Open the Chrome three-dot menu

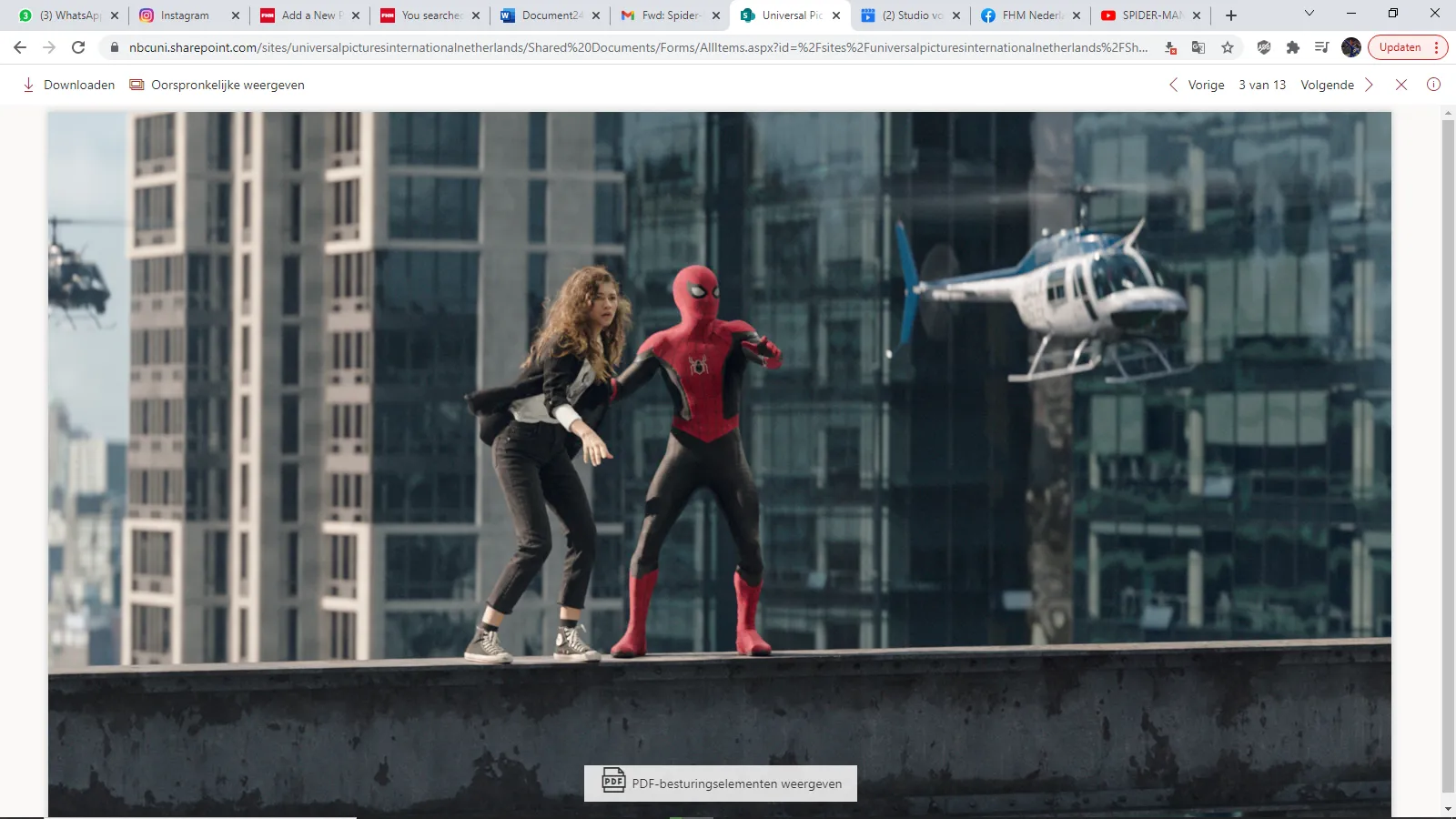[1437, 47]
